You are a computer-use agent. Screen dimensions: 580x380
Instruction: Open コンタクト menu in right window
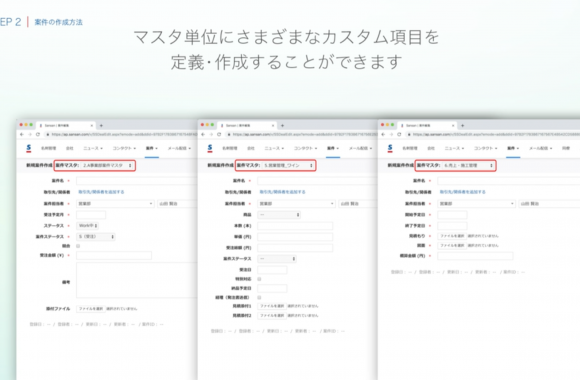coord(486,148)
